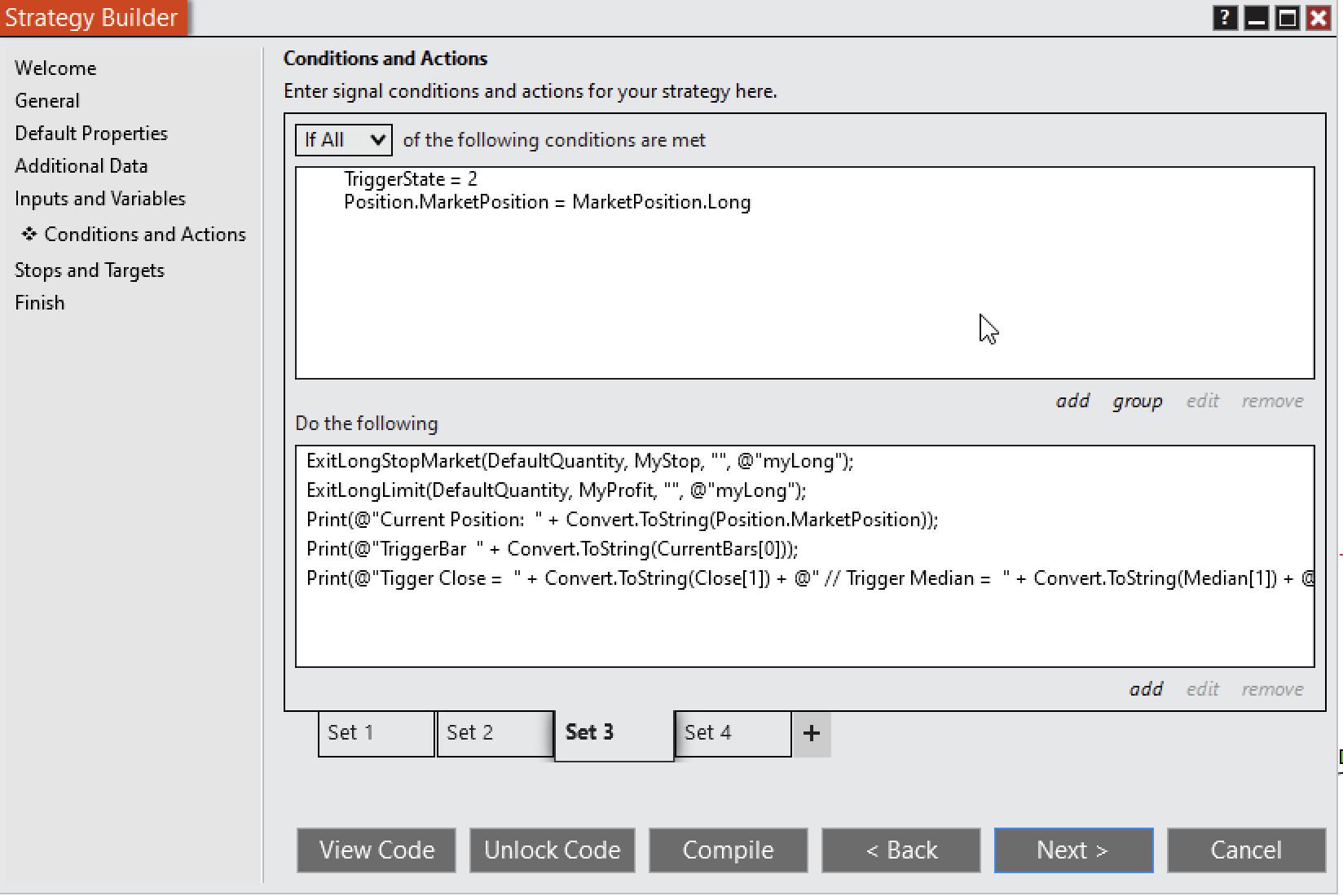Screen dimensions: 1343x896
Task: Cancel the Strategy Builder wizard
Action: point(1247,850)
